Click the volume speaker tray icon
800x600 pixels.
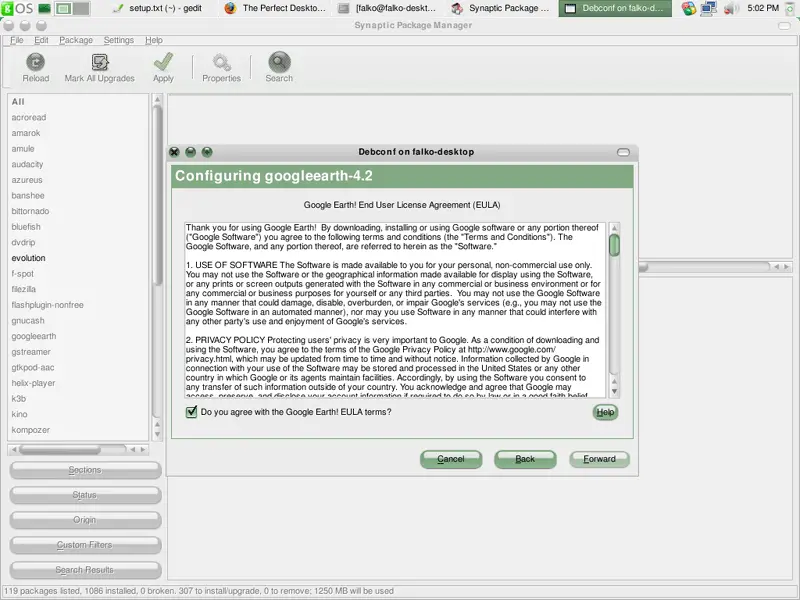click(x=731, y=8)
